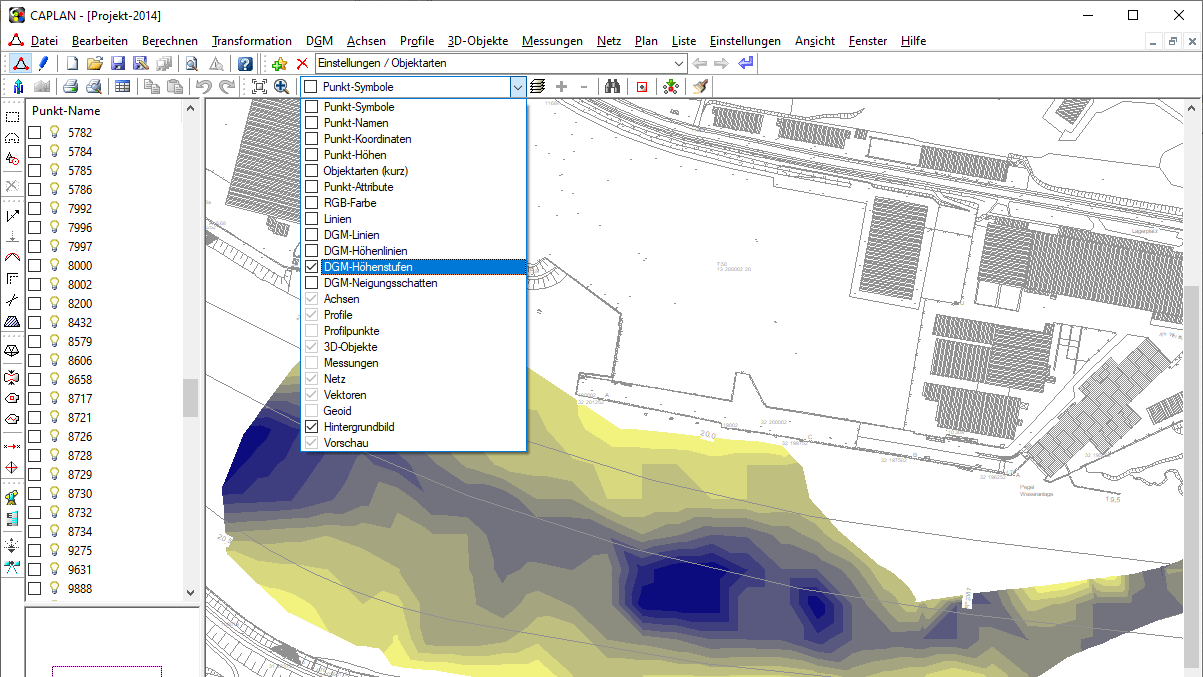This screenshot has height=677, width=1203.
Task: Check the box for point 5782
Action: 35,132
